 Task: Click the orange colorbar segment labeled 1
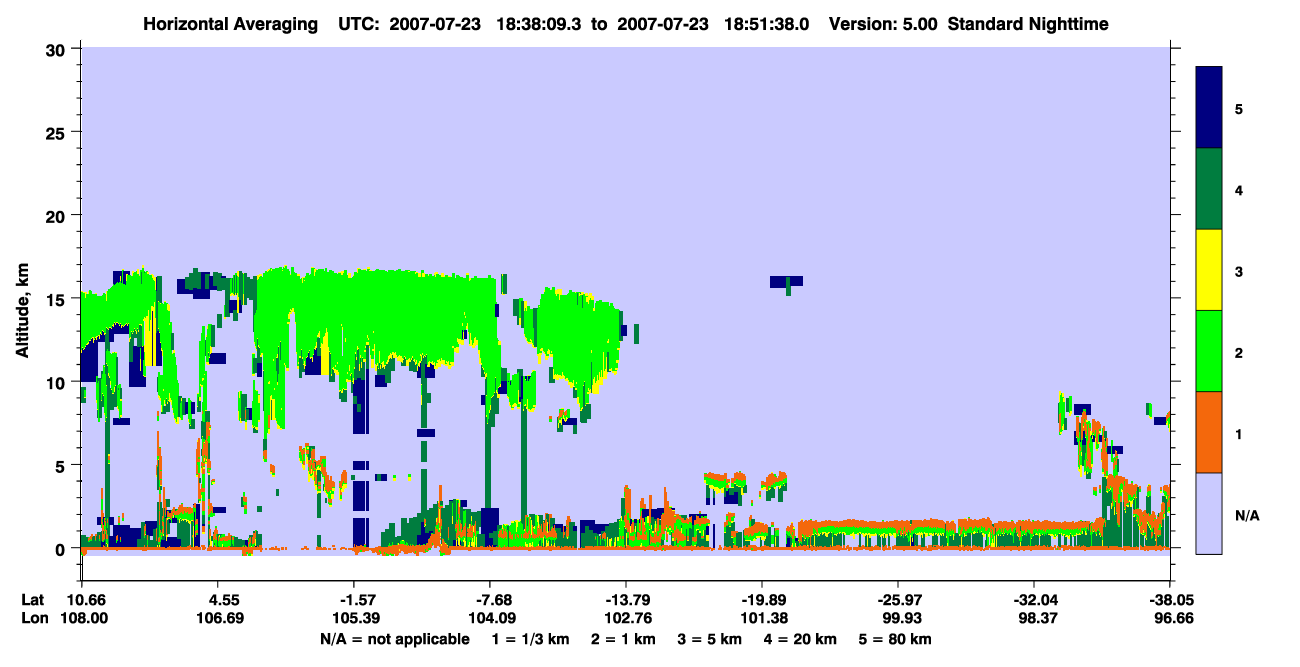pyautogui.click(x=1209, y=432)
